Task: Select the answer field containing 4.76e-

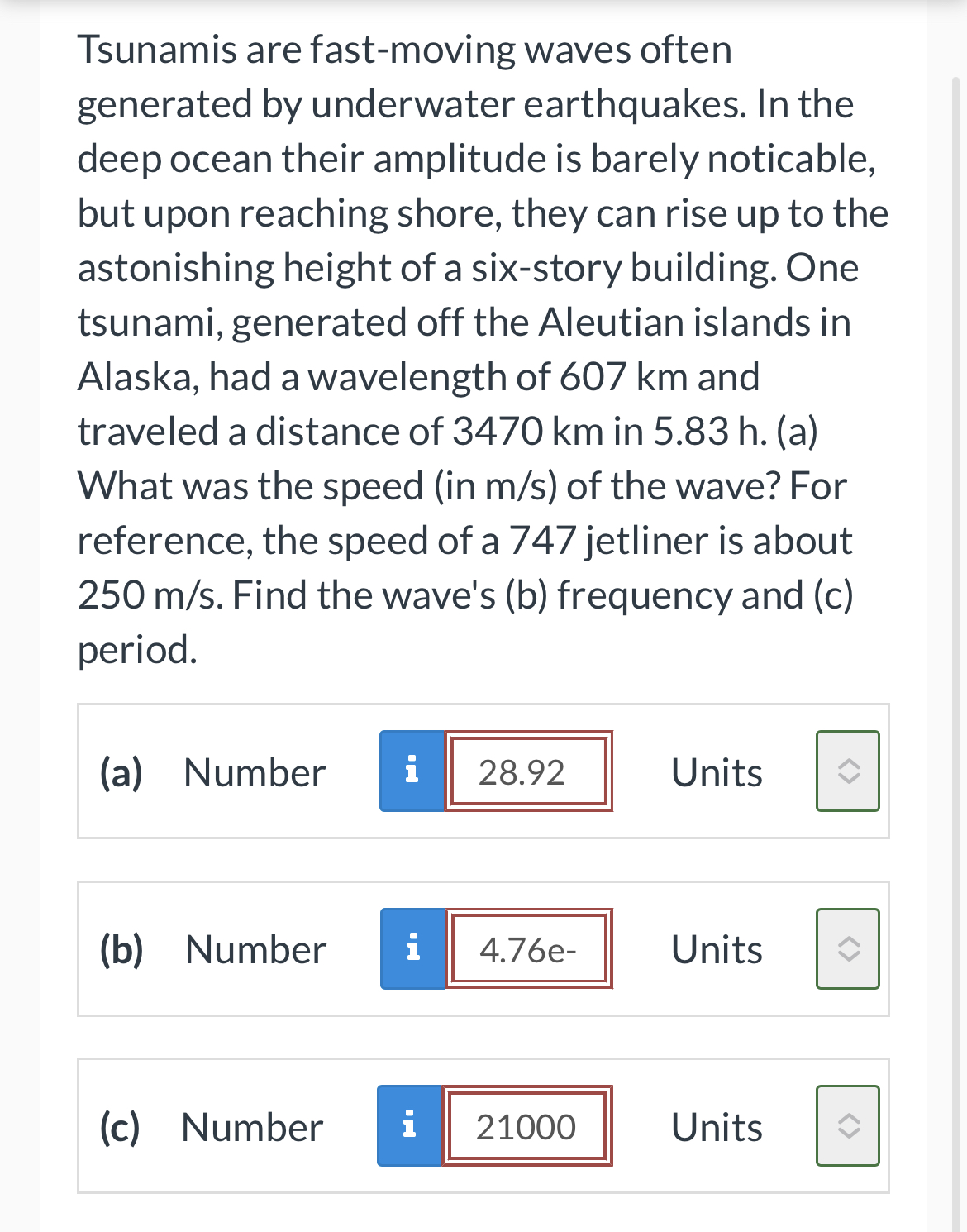Action: pos(528,949)
